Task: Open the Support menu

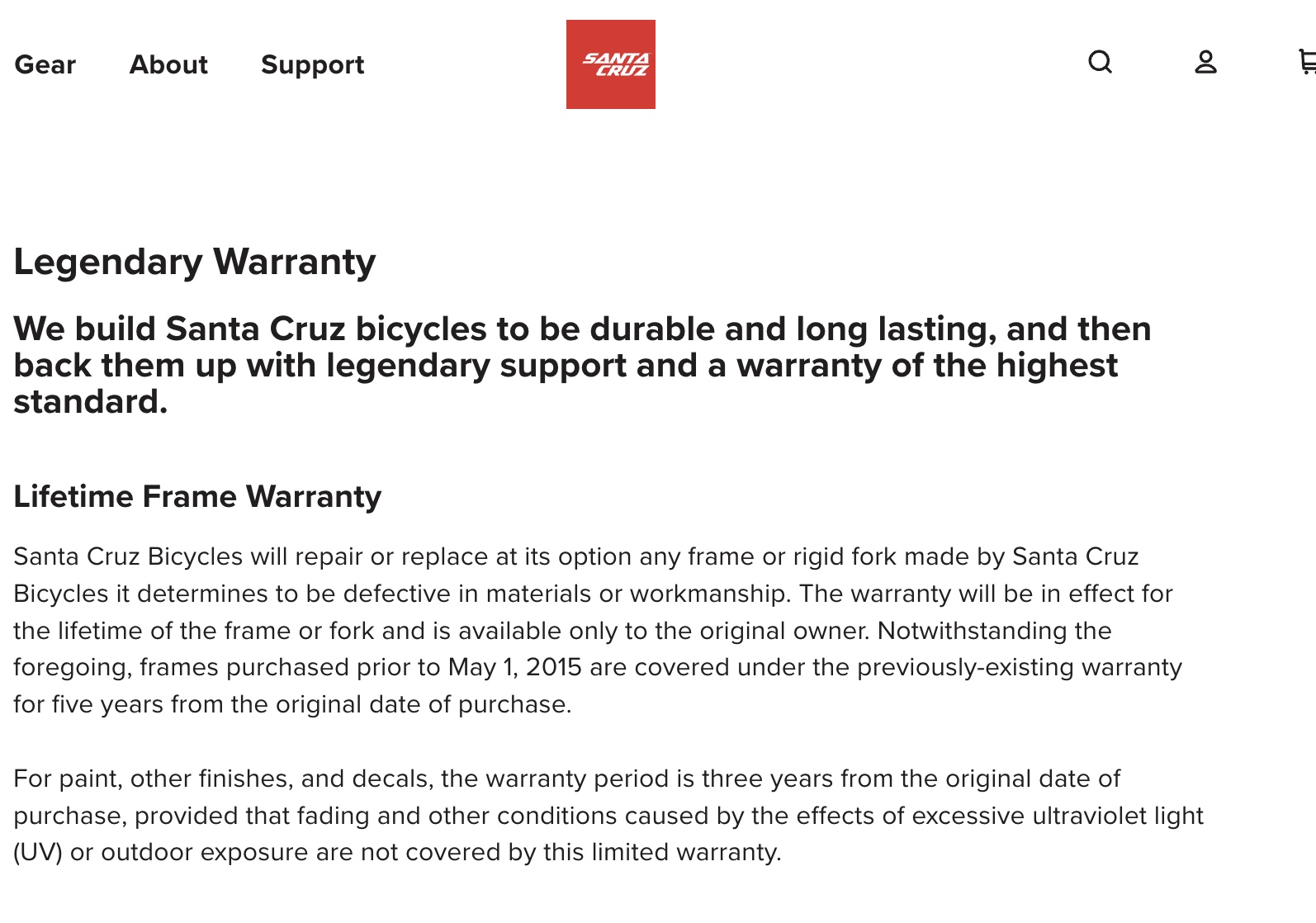Action: 312,64
